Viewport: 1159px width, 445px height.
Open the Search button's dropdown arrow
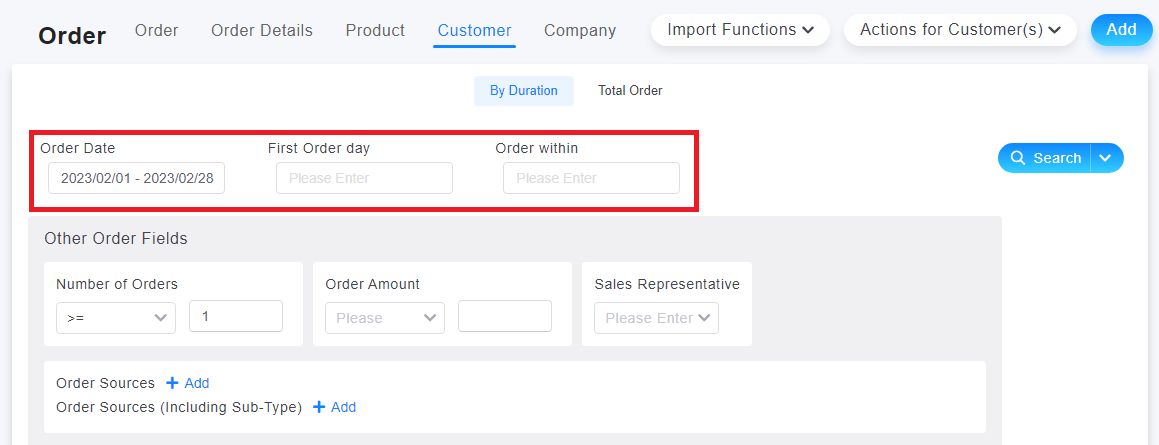pos(1106,158)
